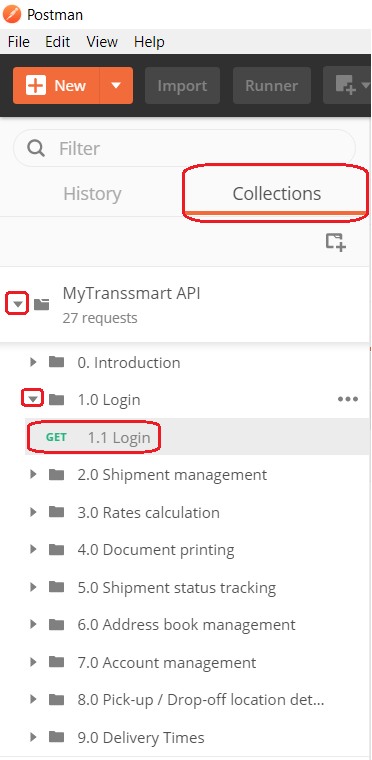Image resolution: width=372 pixels, height=760 pixels.
Task: Open the File menu
Action: (x=18, y=42)
